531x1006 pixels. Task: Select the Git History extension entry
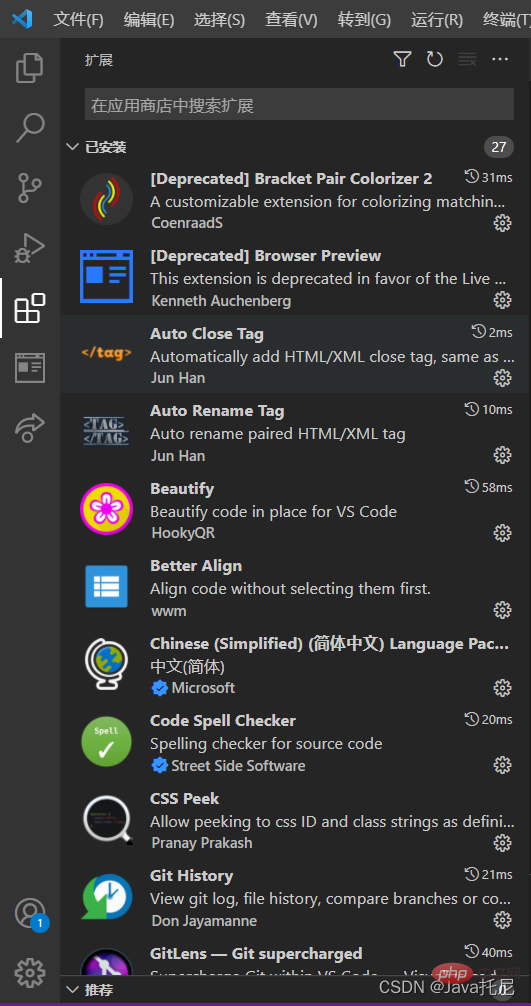(x=296, y=897)
